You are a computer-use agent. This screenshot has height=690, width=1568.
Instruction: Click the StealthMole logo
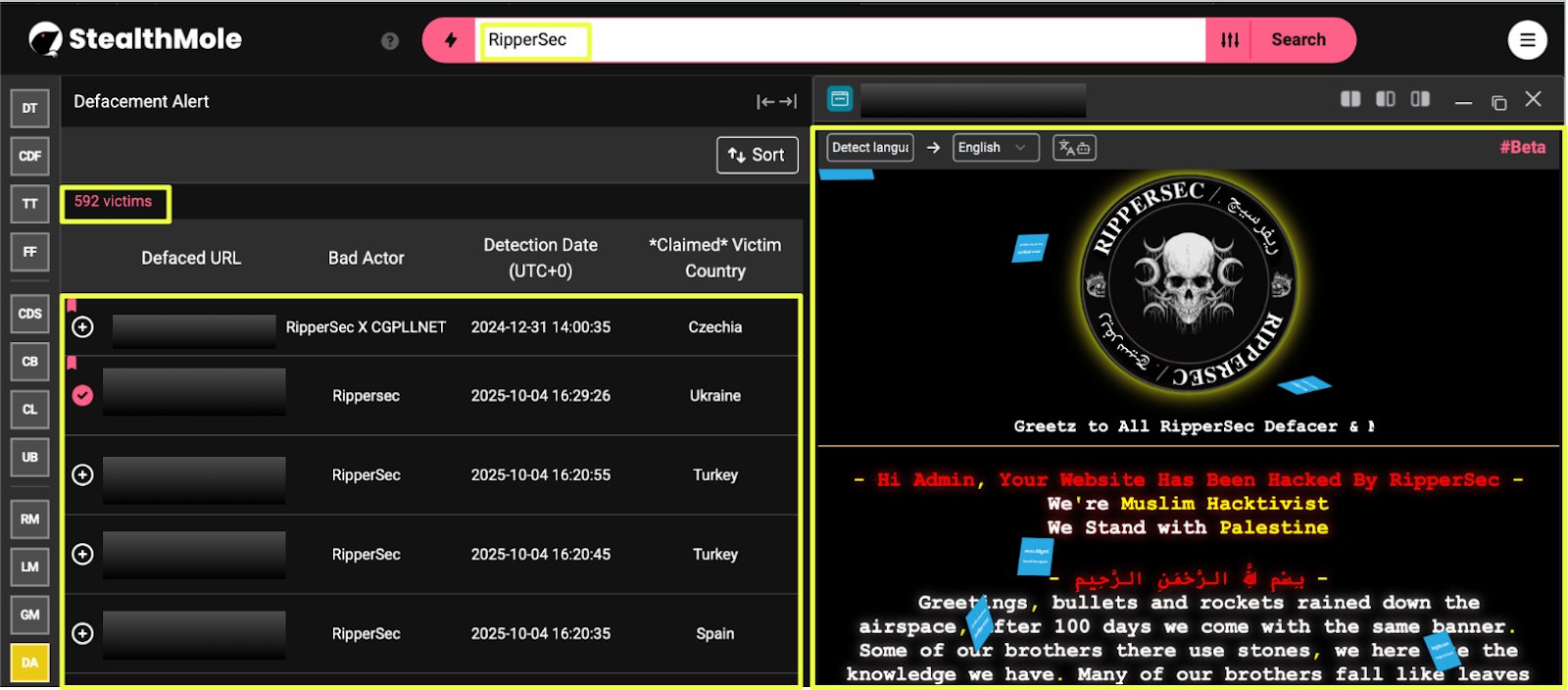coord(135,39)
